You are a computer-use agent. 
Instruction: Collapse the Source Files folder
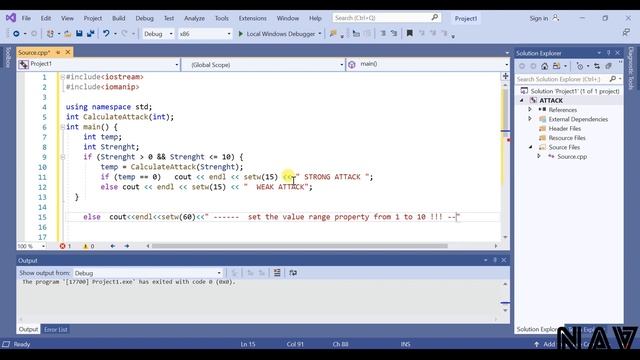click(530, 147)
